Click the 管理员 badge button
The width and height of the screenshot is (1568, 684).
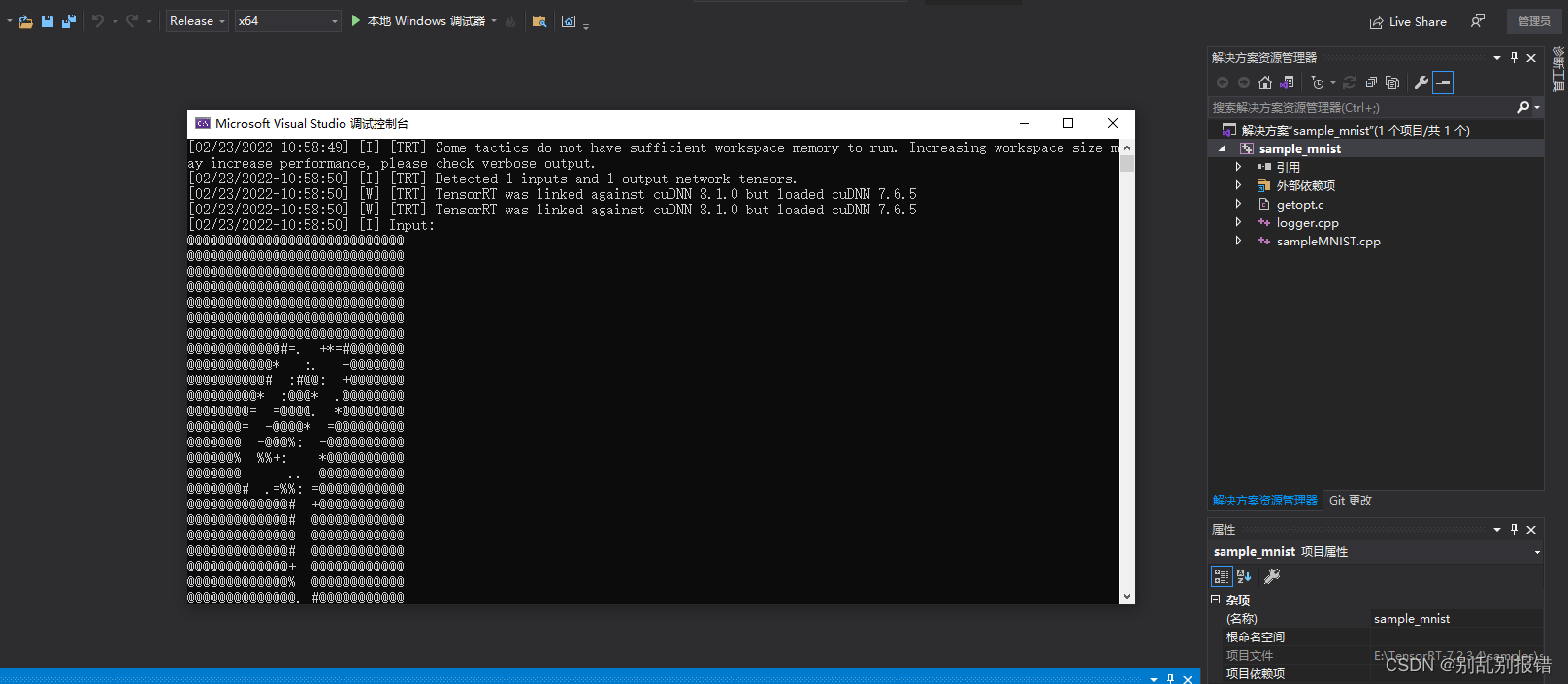(x=1534, y=21)
